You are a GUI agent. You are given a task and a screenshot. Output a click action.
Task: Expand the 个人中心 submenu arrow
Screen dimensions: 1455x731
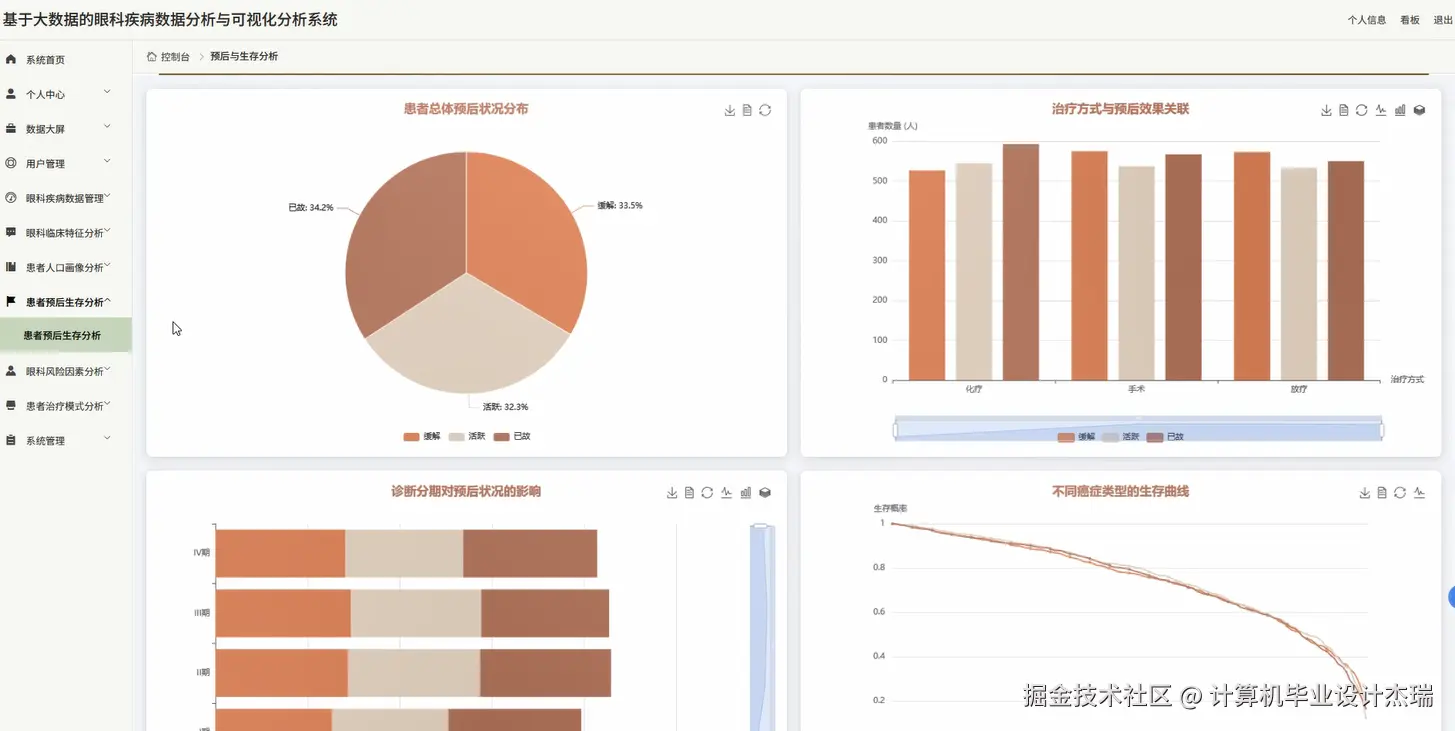107,92
